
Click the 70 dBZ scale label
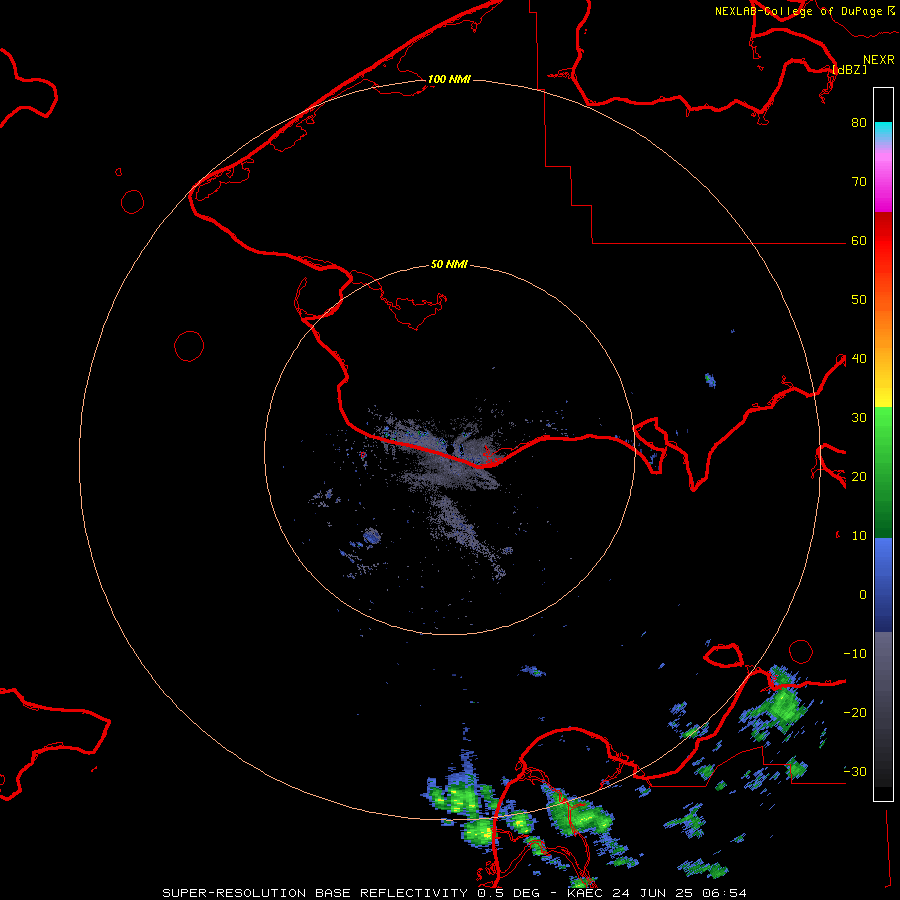859,182
